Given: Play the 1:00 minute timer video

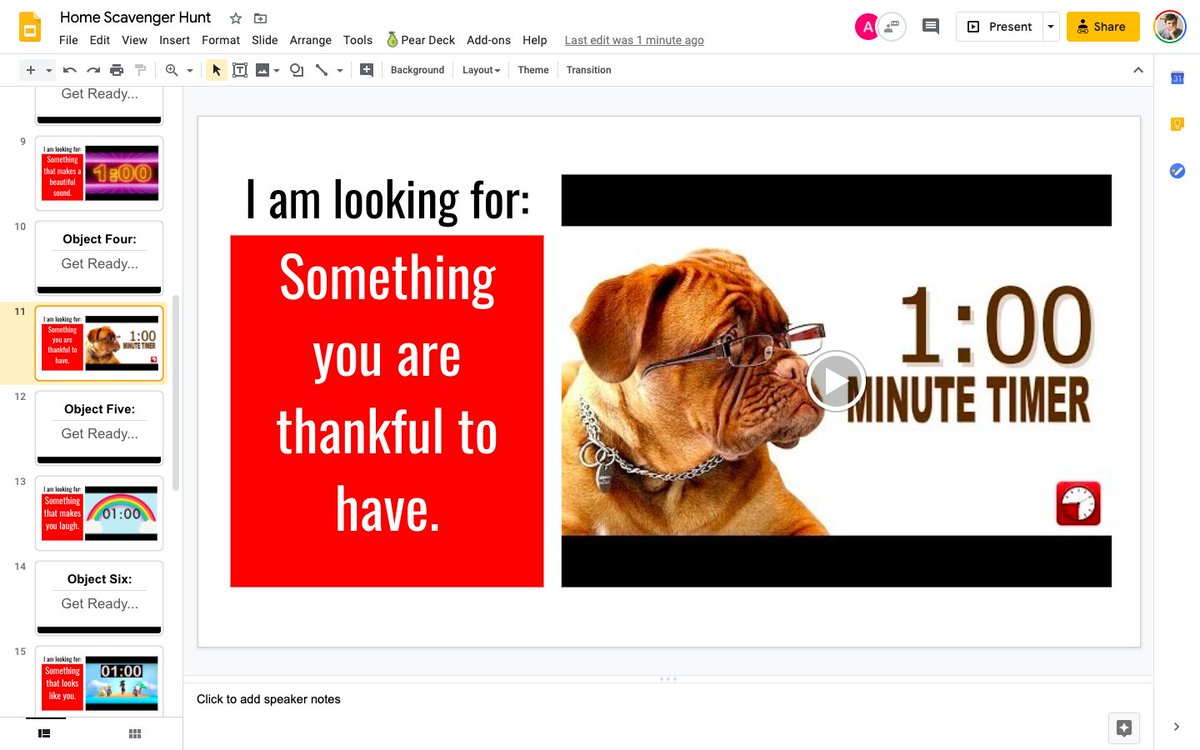Looking at the screenshot, I should tap(836, 381).
